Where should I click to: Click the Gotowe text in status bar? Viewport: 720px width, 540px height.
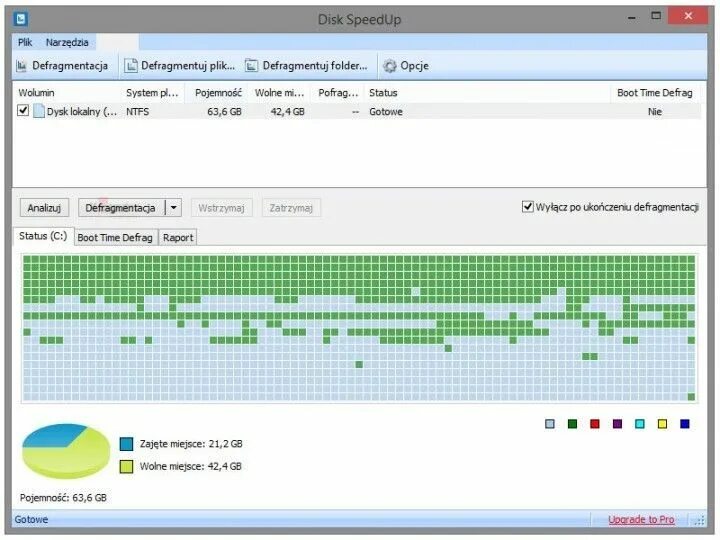coord(31,519)
